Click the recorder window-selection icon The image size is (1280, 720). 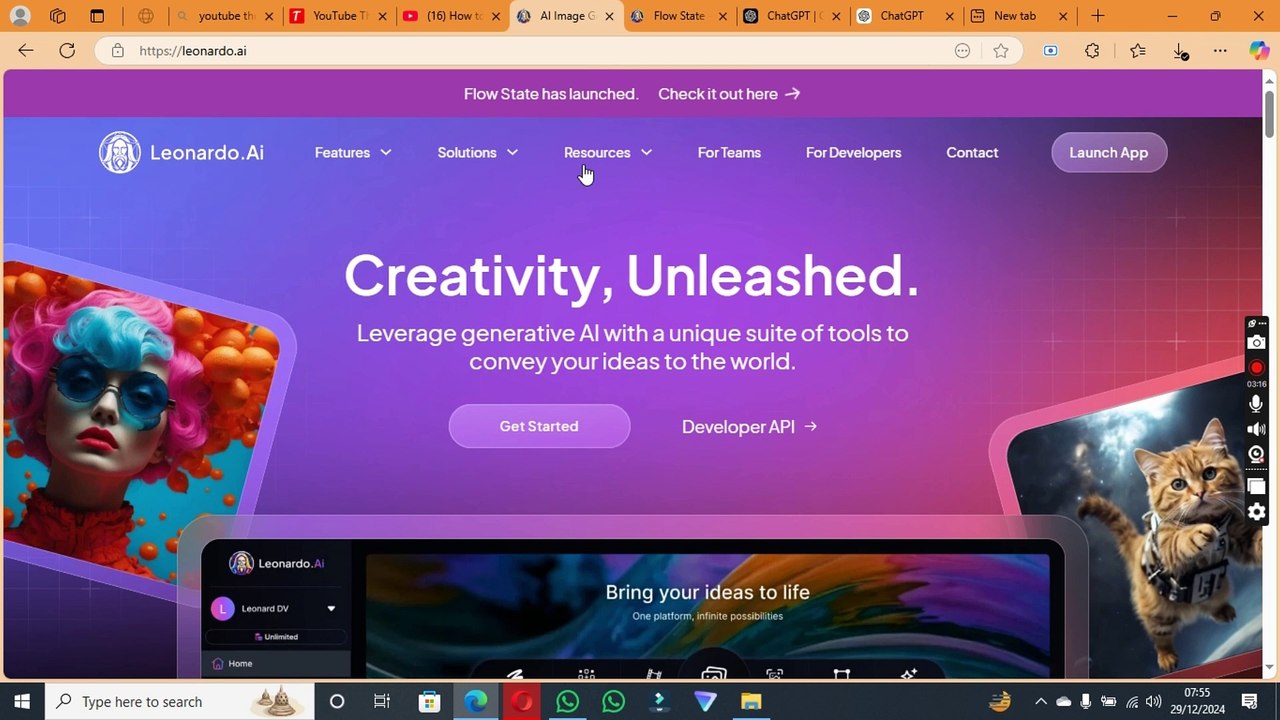point(1256,486)
